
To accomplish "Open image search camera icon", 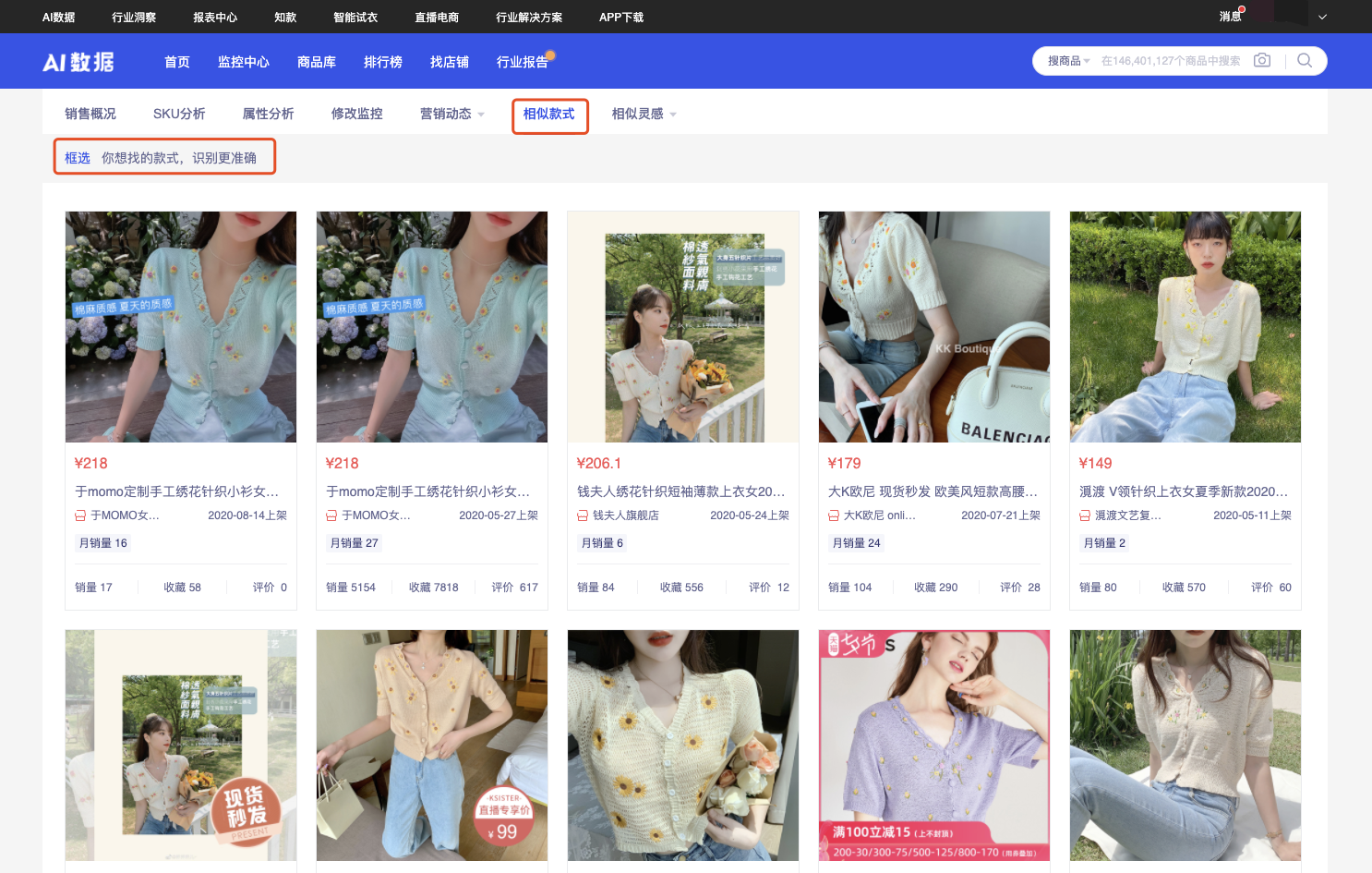I will (1262, 60).
